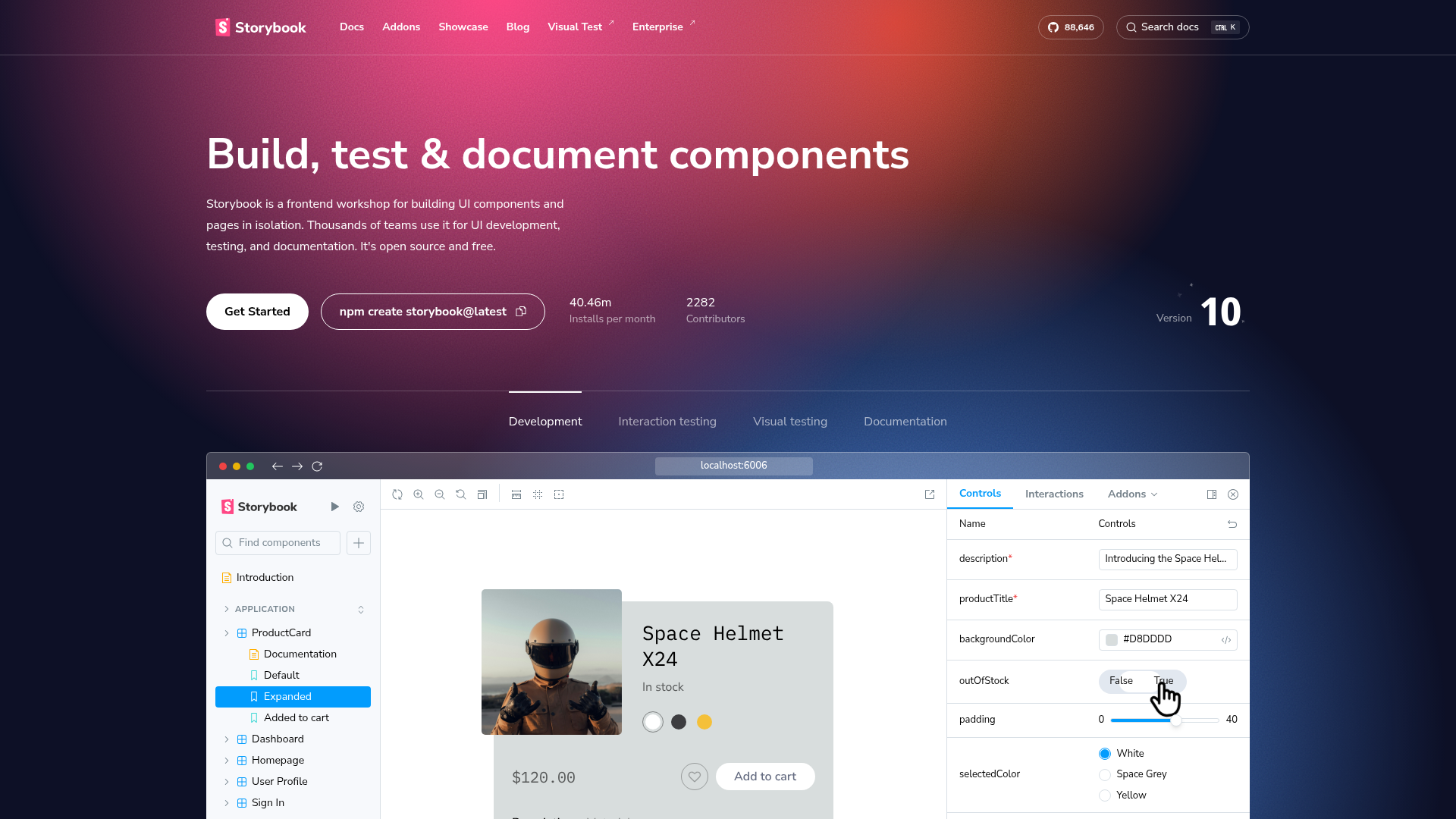Viewport: 1456px width, 819px height.
Task: Set outOfStock toggle to True
Action: pos(1164,681)
